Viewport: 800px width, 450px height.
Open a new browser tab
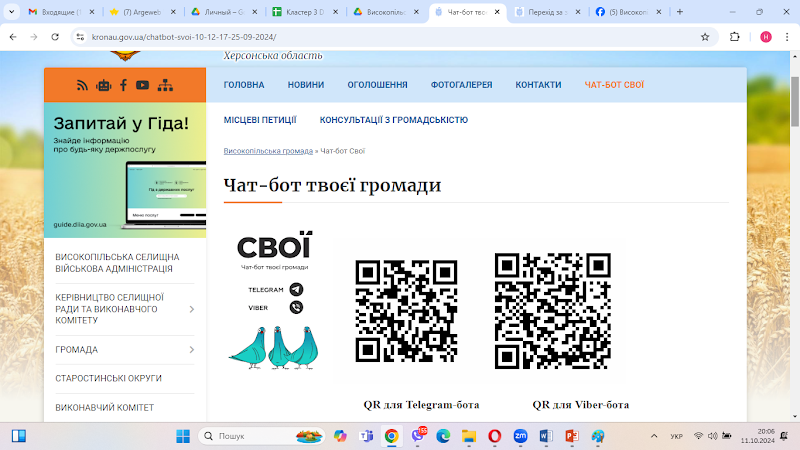[680, 12]
